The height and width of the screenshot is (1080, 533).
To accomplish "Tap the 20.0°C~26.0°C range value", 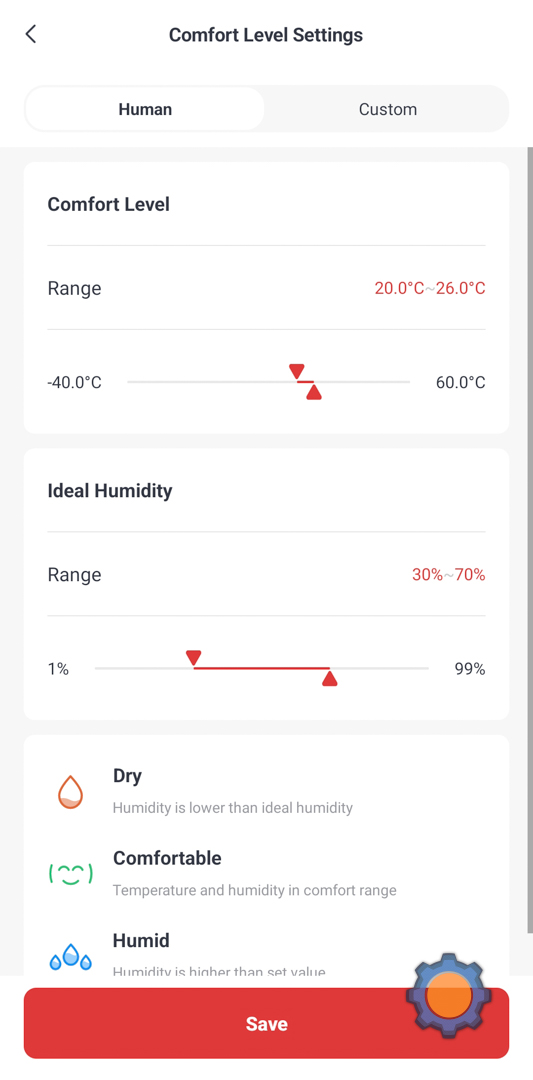I will coord(430,288).
